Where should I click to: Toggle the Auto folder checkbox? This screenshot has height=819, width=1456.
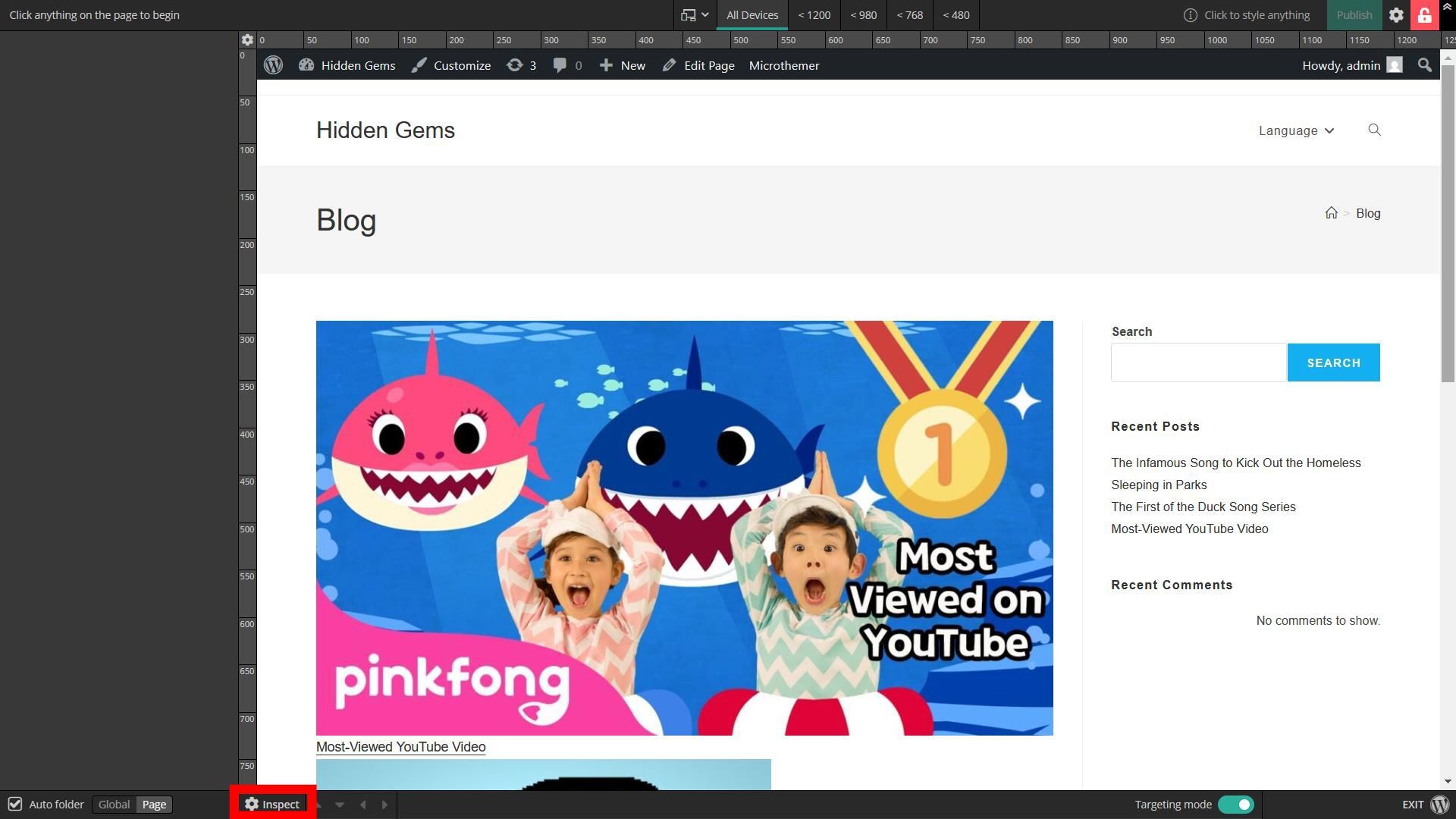tap(15, 804)
